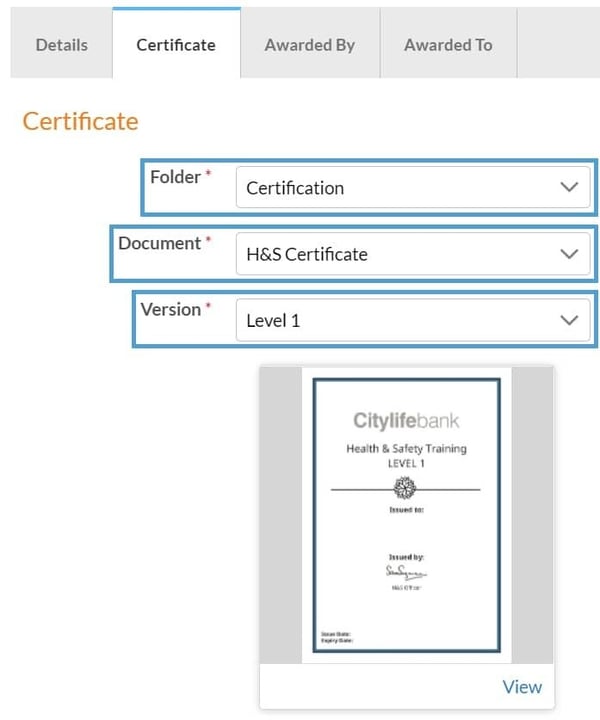The width and height of the screenshot is (600, 720).
Task: Click the Folder field label
Action: coord(176,177)
